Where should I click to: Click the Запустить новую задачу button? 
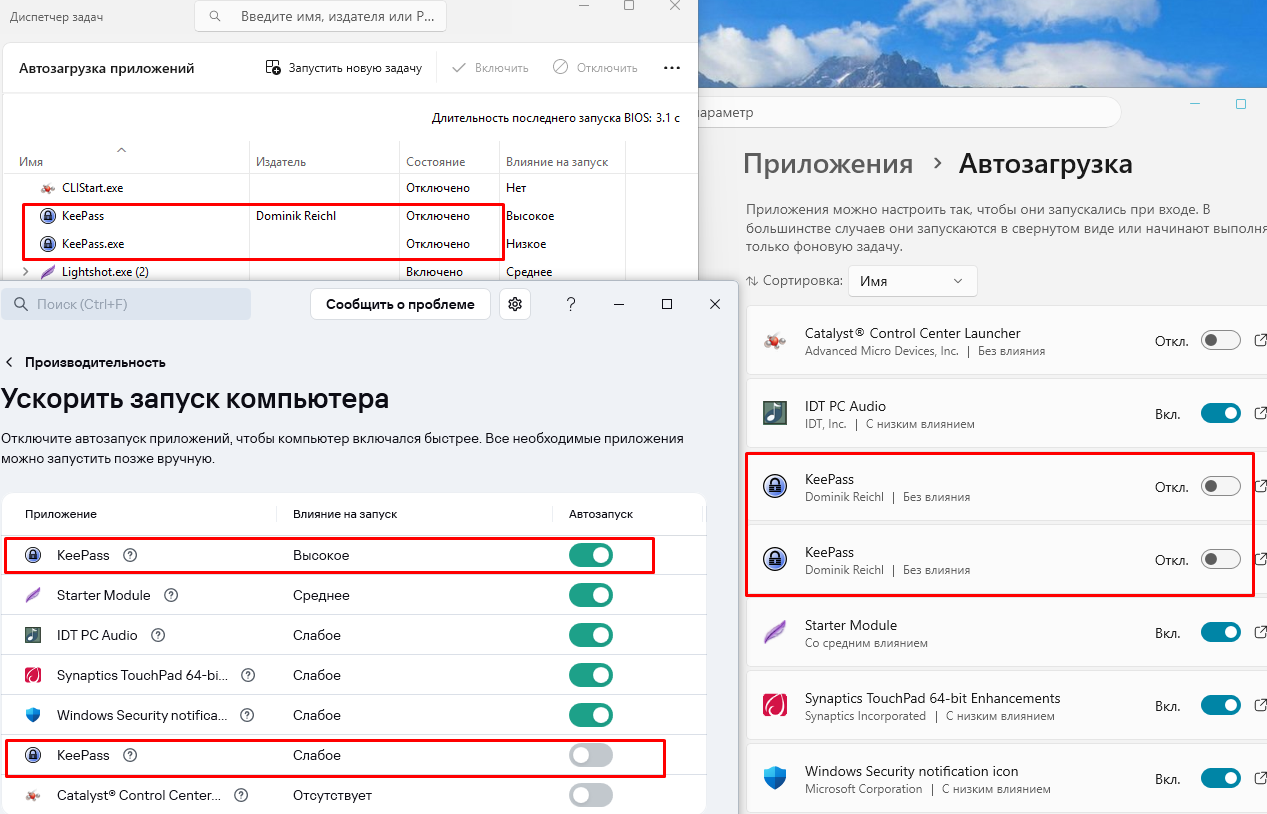[x=344, y=68]
